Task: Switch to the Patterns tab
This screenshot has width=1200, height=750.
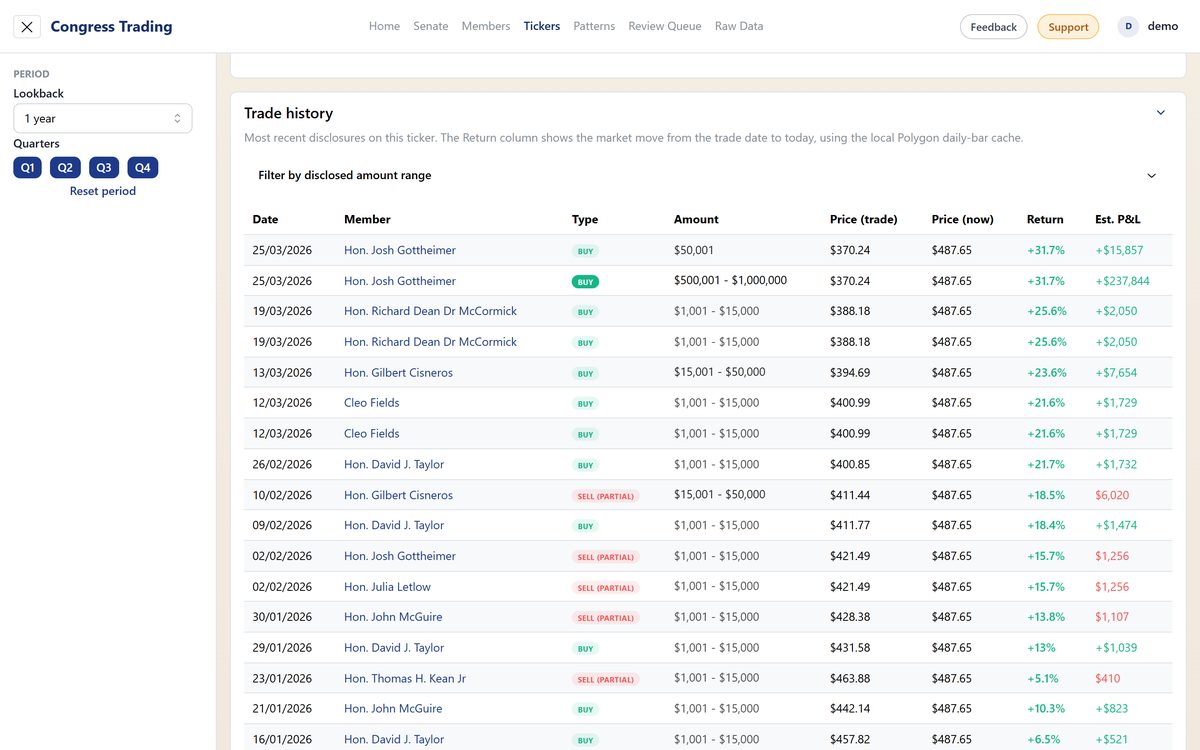Action: point(594,26)
